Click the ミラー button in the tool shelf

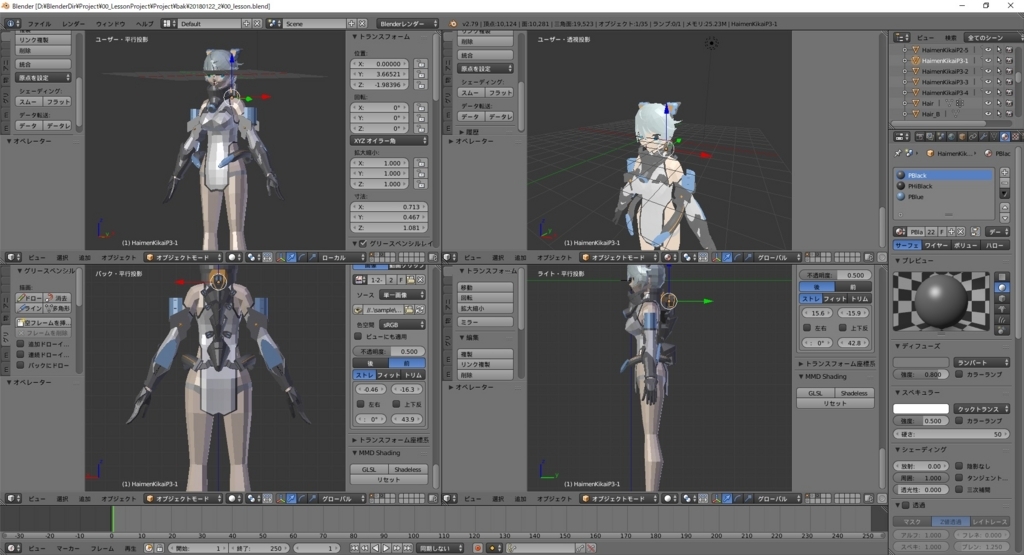click(x=485, y=323)
